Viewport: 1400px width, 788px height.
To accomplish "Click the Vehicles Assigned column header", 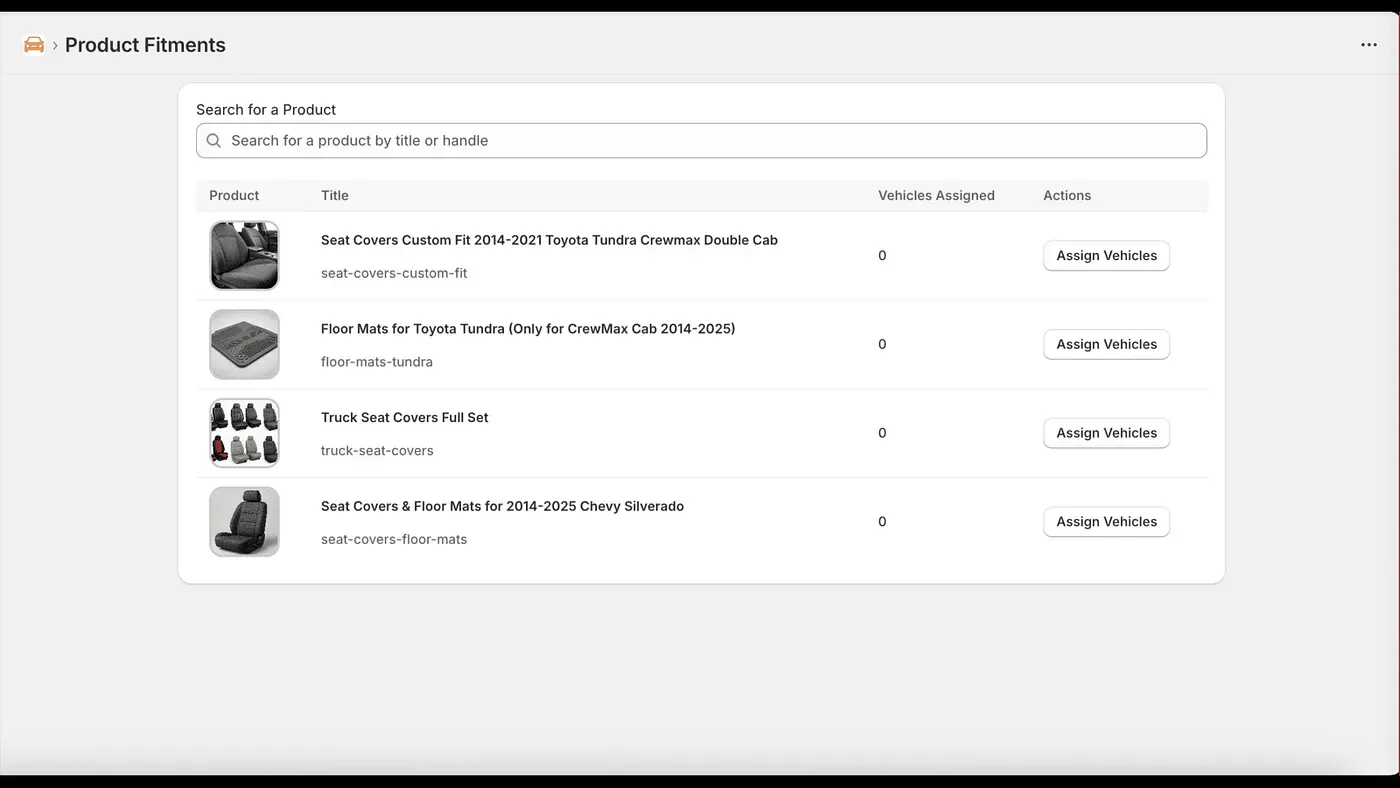I will point(936,196).
